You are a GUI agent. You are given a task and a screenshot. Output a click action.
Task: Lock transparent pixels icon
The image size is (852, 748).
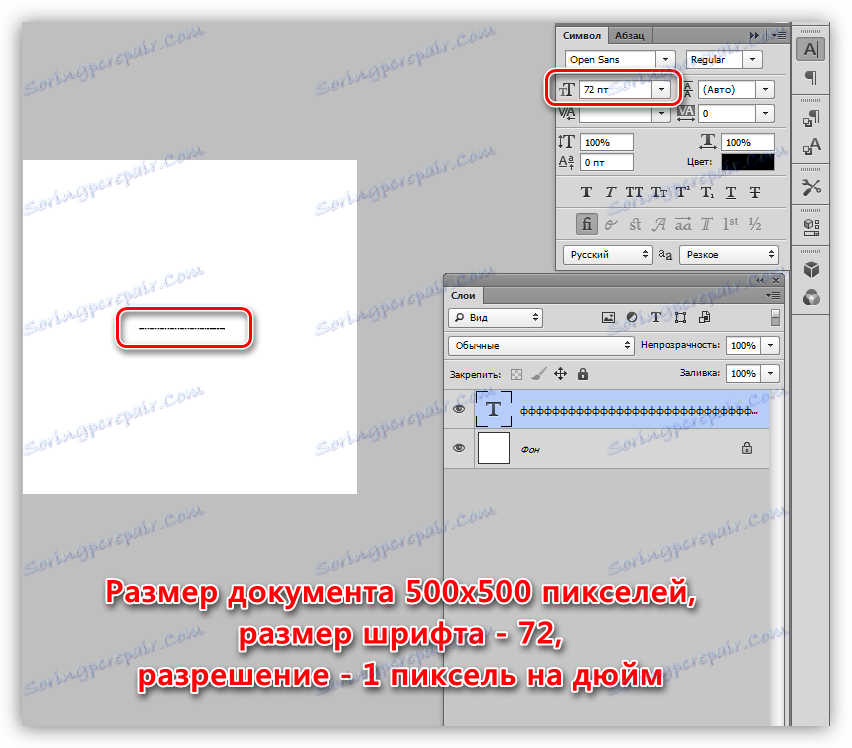[516, 374]
